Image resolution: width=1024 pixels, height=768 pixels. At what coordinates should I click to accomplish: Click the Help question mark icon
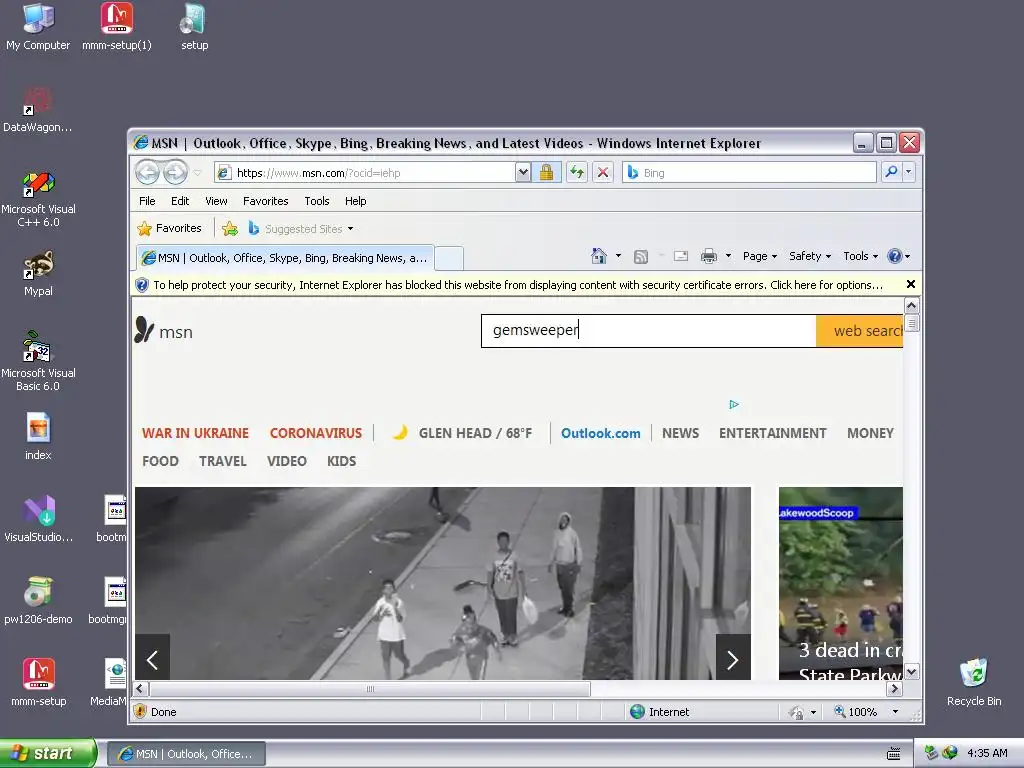point(895,256)
